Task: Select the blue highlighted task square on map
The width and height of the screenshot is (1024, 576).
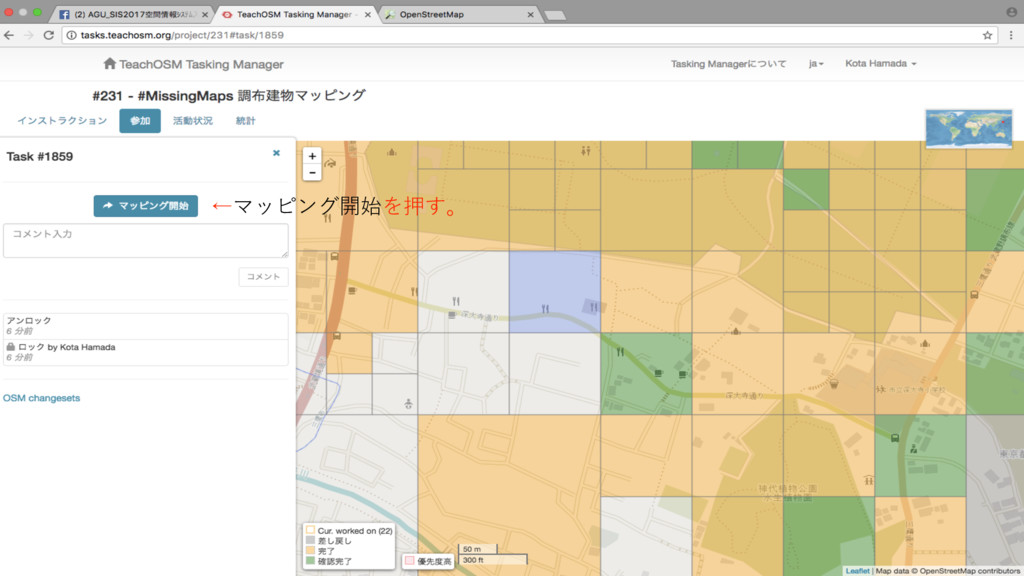Action: (555, 290)
